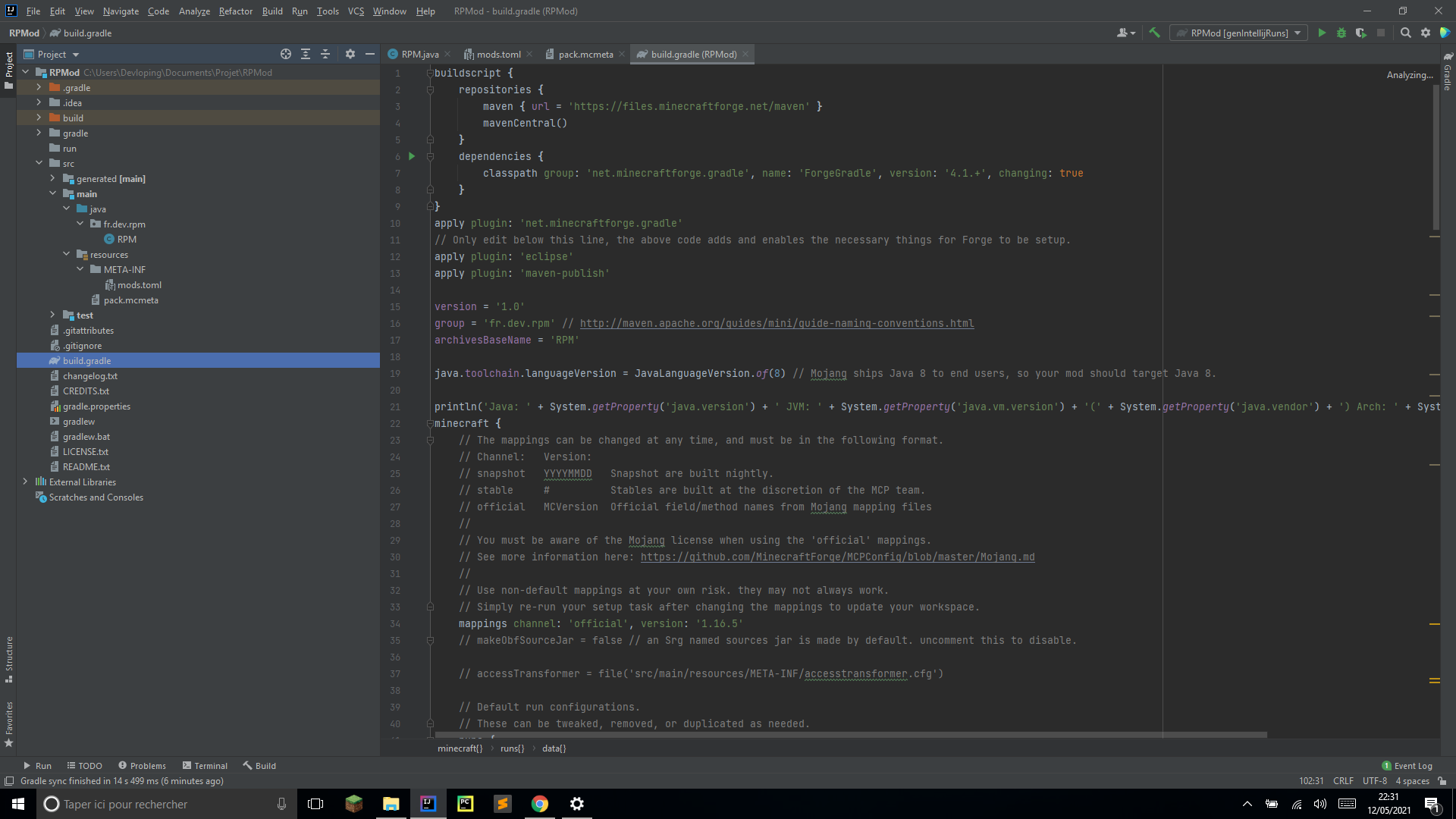Open RPMod run configuration dropdown
Viewport: 1456px width, 819px height.
(x=1238, y=33)
